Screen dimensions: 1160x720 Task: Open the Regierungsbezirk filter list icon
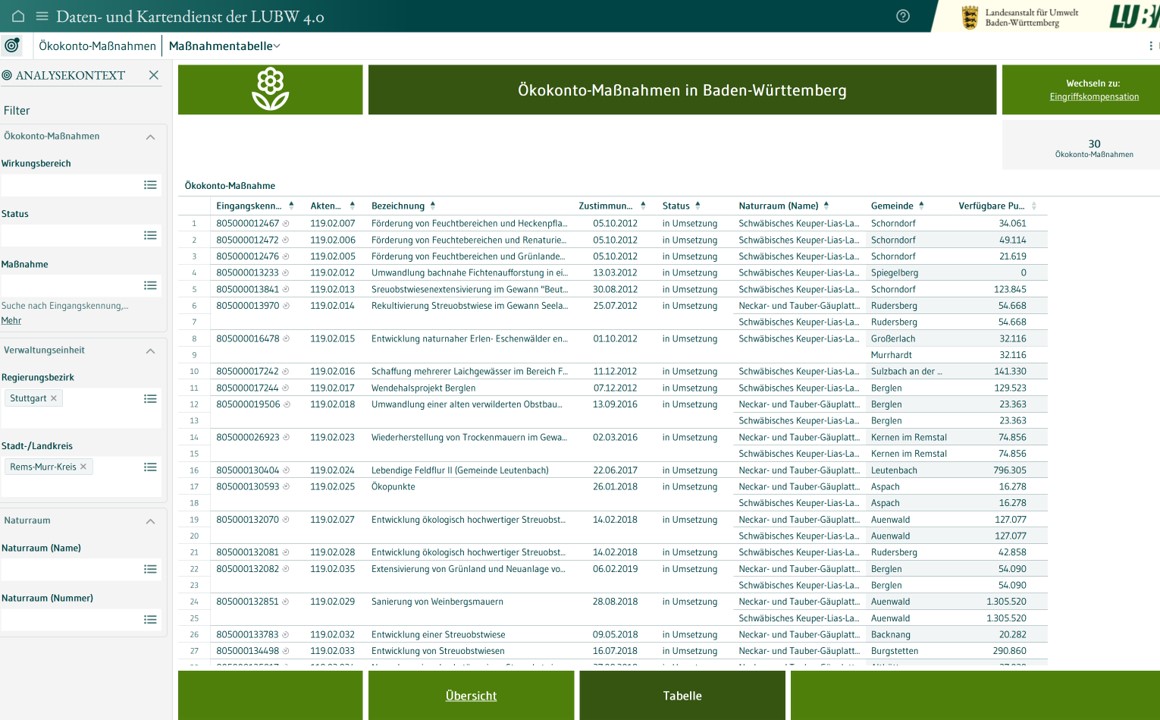click(150, 399)
